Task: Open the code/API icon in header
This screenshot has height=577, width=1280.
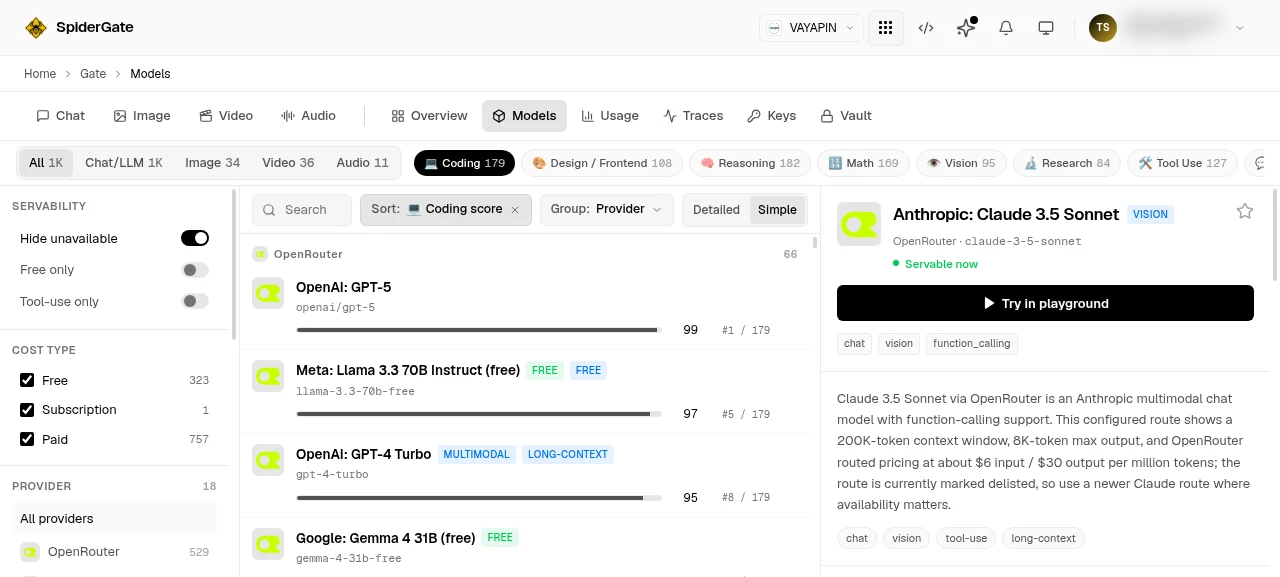Action: coord(926,28)
